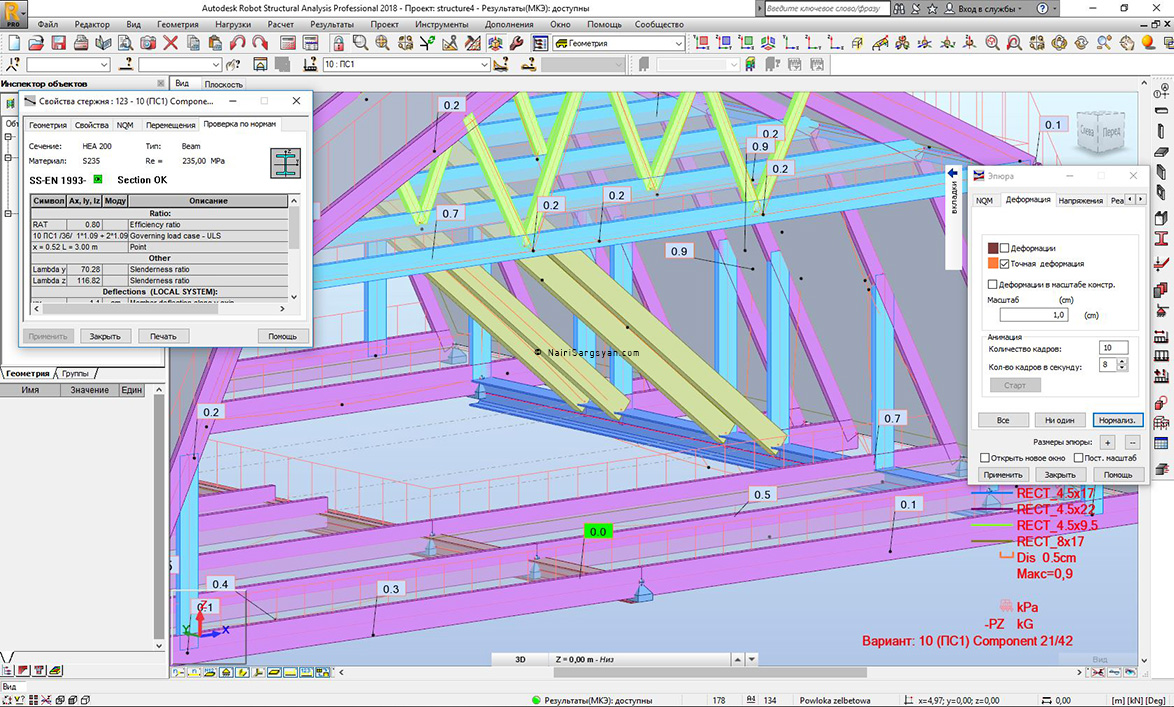This screenshot has height=707, width=1174.
Task: Click the Закрыть button in properties dialog
Action: (x=105, y=336)
